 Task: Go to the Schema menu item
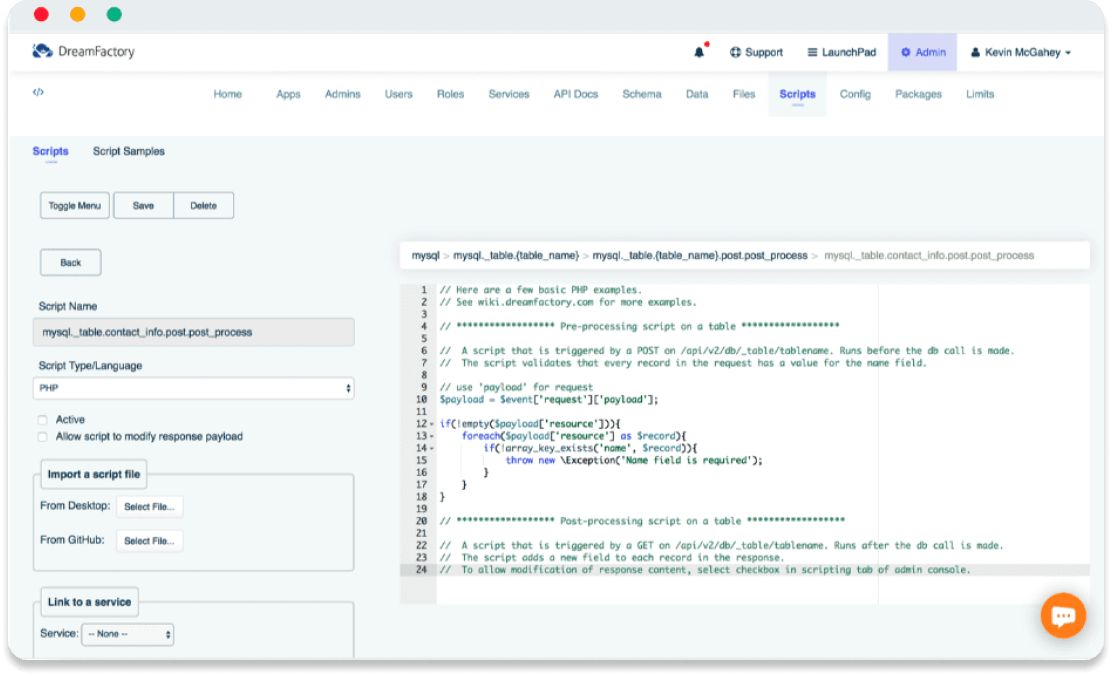click(641, 94)
